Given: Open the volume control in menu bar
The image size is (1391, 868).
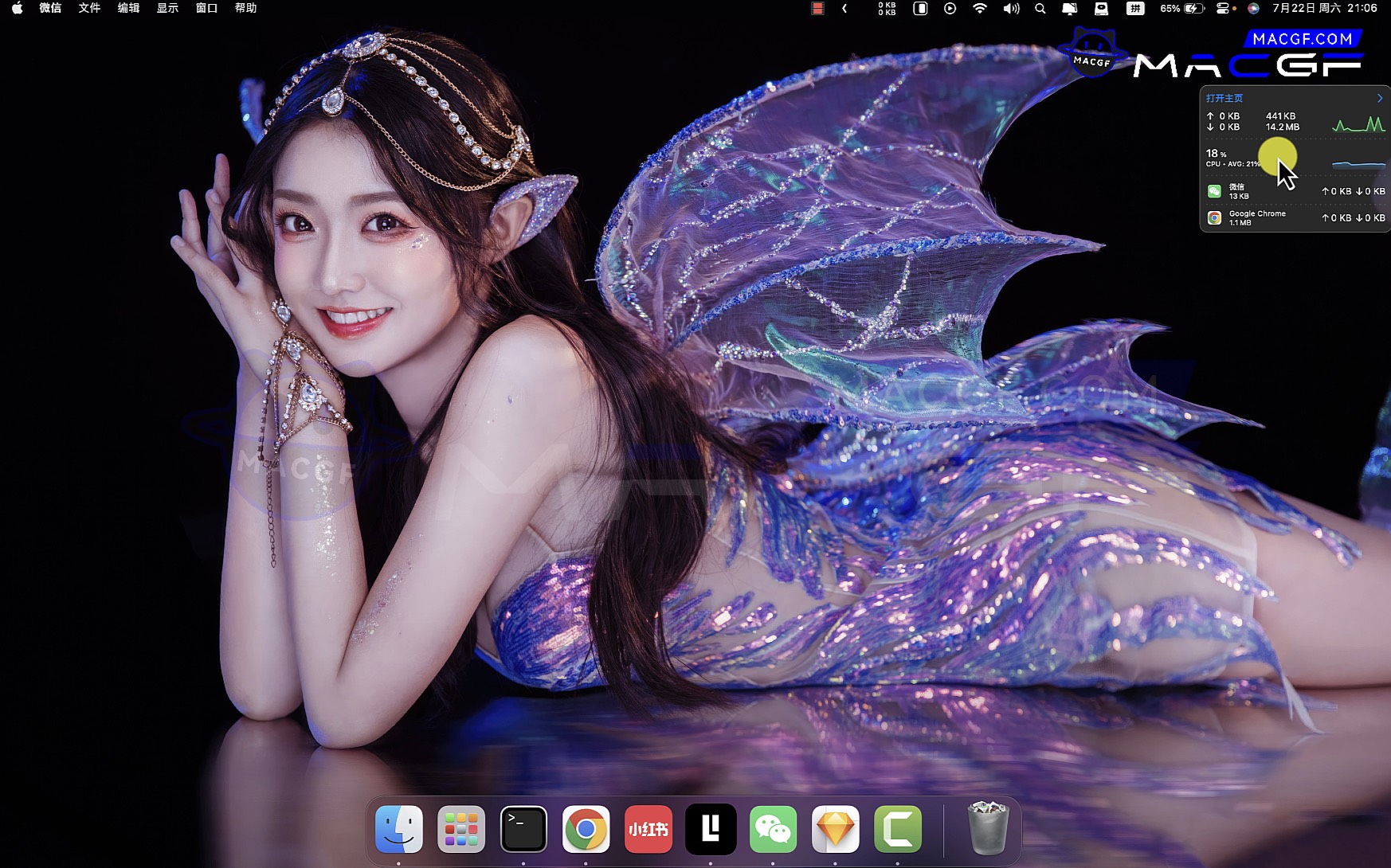Looking at the screenshot, I should [x=1011, y=8].
